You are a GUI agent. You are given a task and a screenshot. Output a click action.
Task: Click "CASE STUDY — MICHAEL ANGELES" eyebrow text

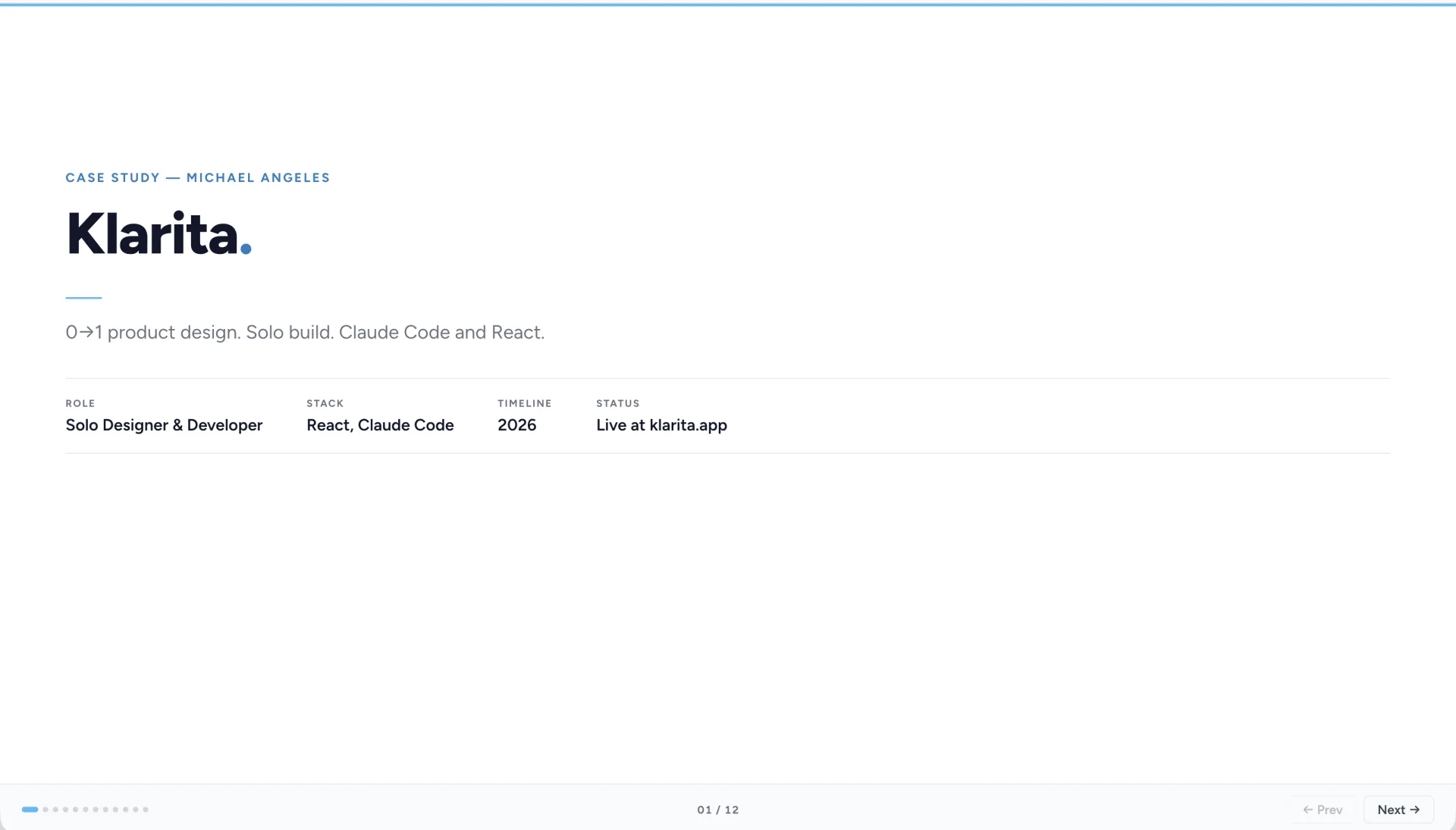[x=198, y=177]
